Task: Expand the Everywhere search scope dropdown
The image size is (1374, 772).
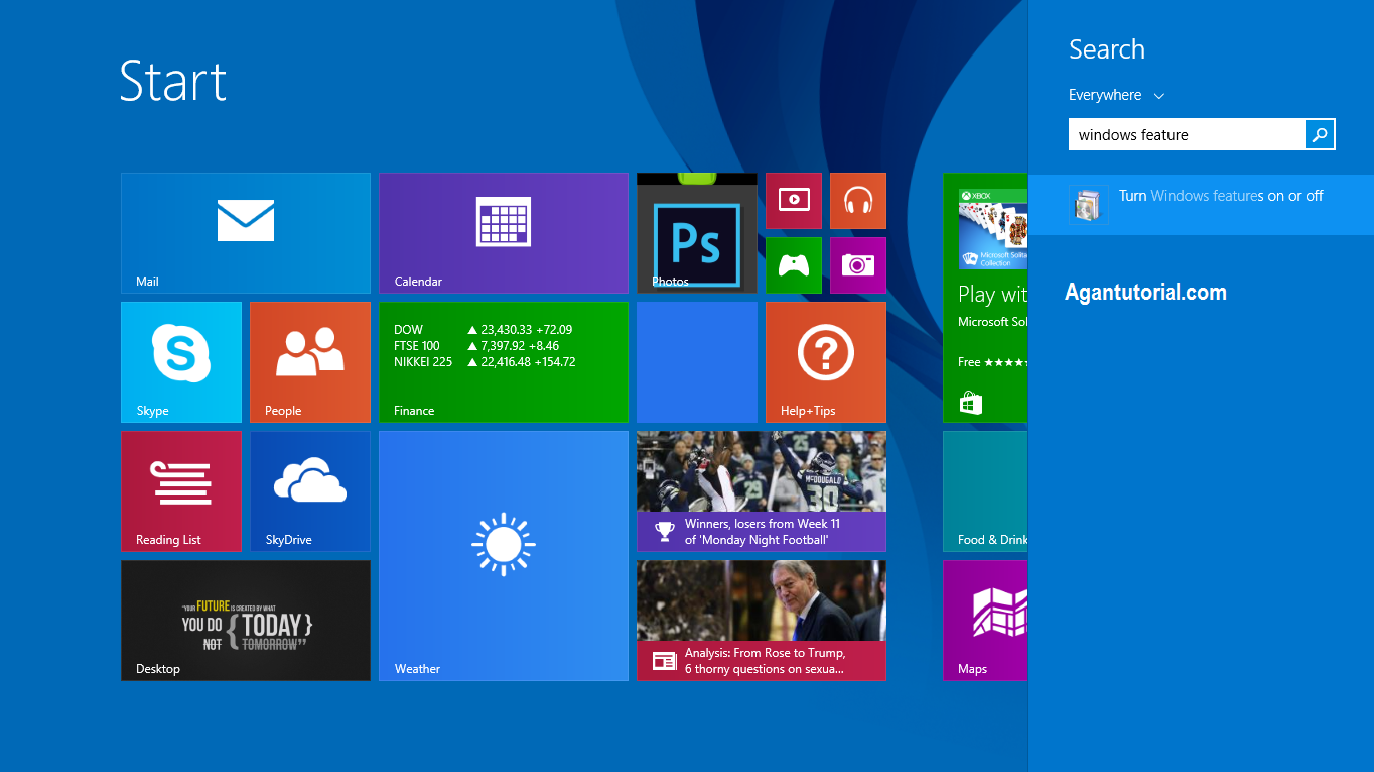Action: pyautogui.click(x=1117, y=95)
